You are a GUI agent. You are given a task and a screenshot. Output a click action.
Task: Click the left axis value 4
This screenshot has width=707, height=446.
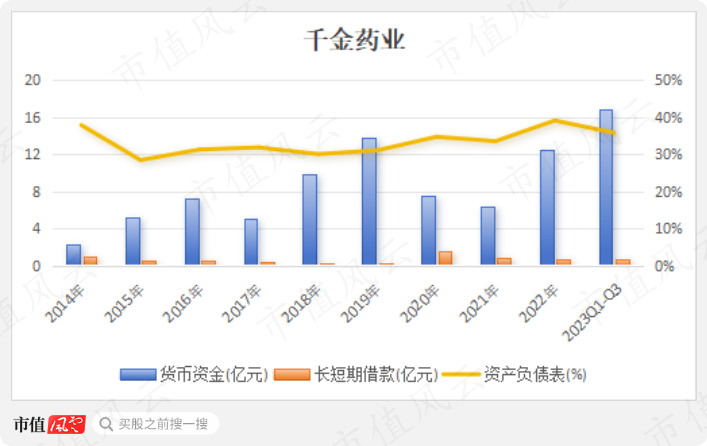pyautogui.click(x=36, y=229)
